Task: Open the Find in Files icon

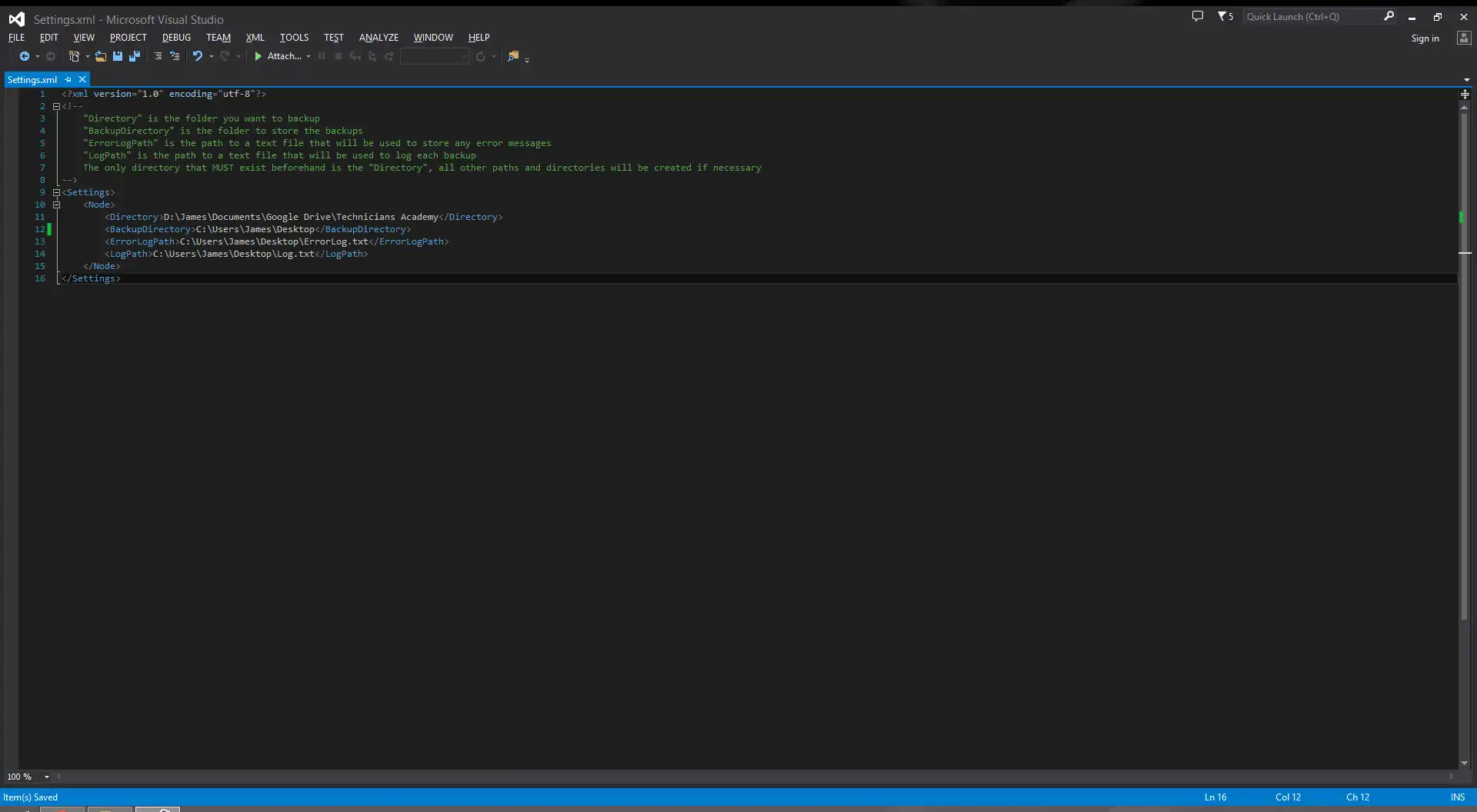Action: click(x=513, y=56)
